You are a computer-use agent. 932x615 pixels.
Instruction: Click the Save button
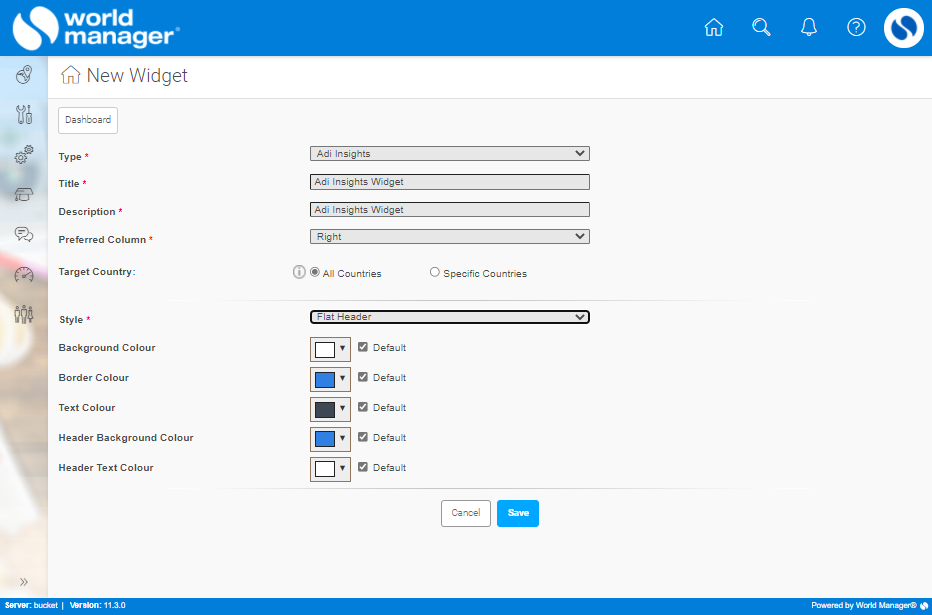[517, 513]
